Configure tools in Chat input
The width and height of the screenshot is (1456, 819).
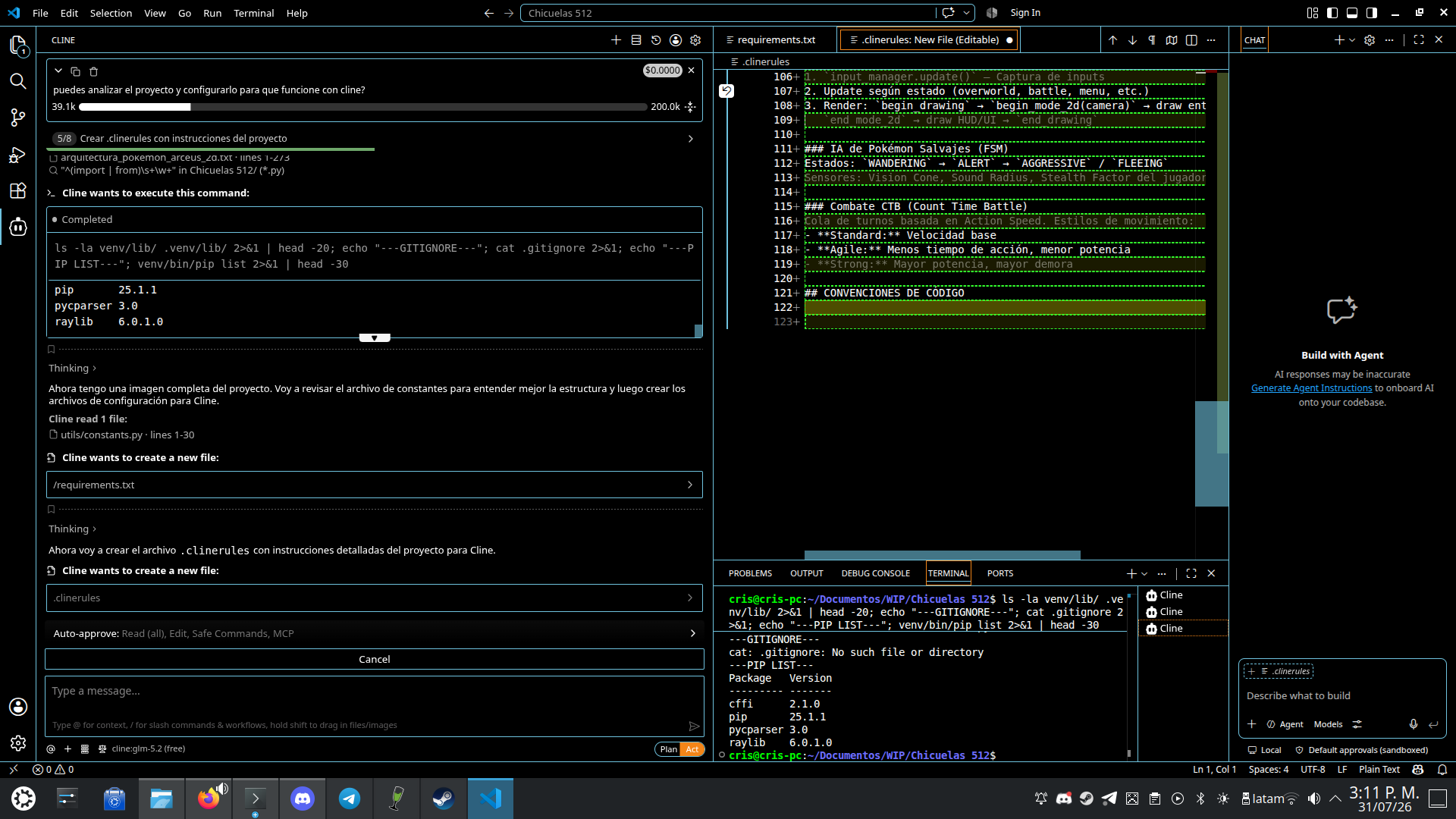[1357, 724]
